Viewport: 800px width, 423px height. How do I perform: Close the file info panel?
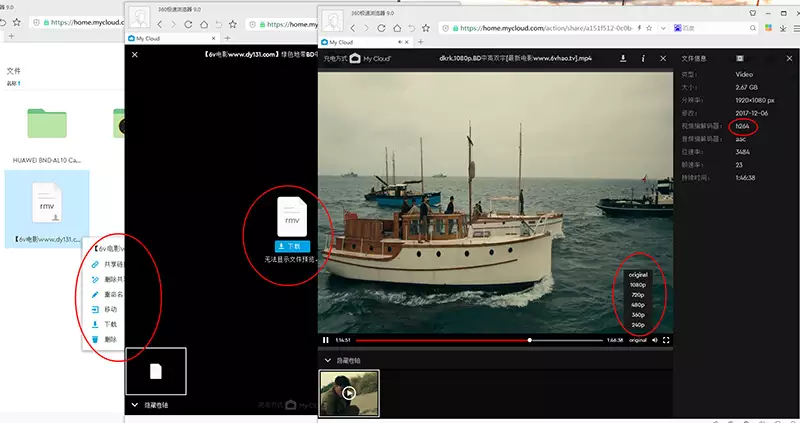coord(789,59)
